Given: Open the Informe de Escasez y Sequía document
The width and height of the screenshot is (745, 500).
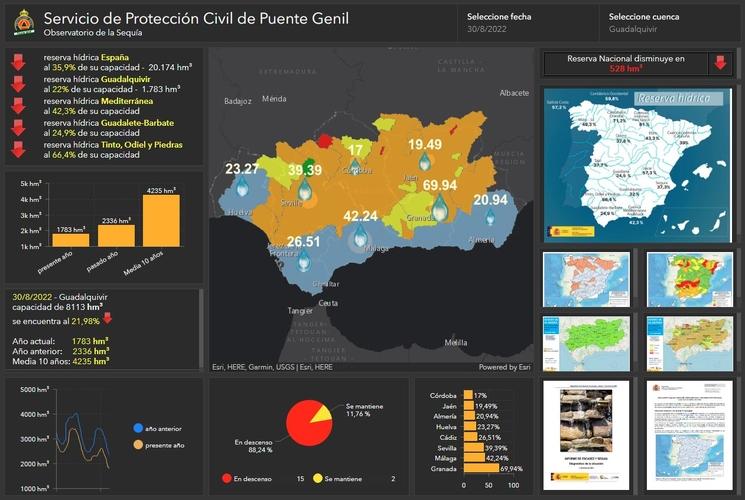Looking at the screenshot, I should (585, 429).
